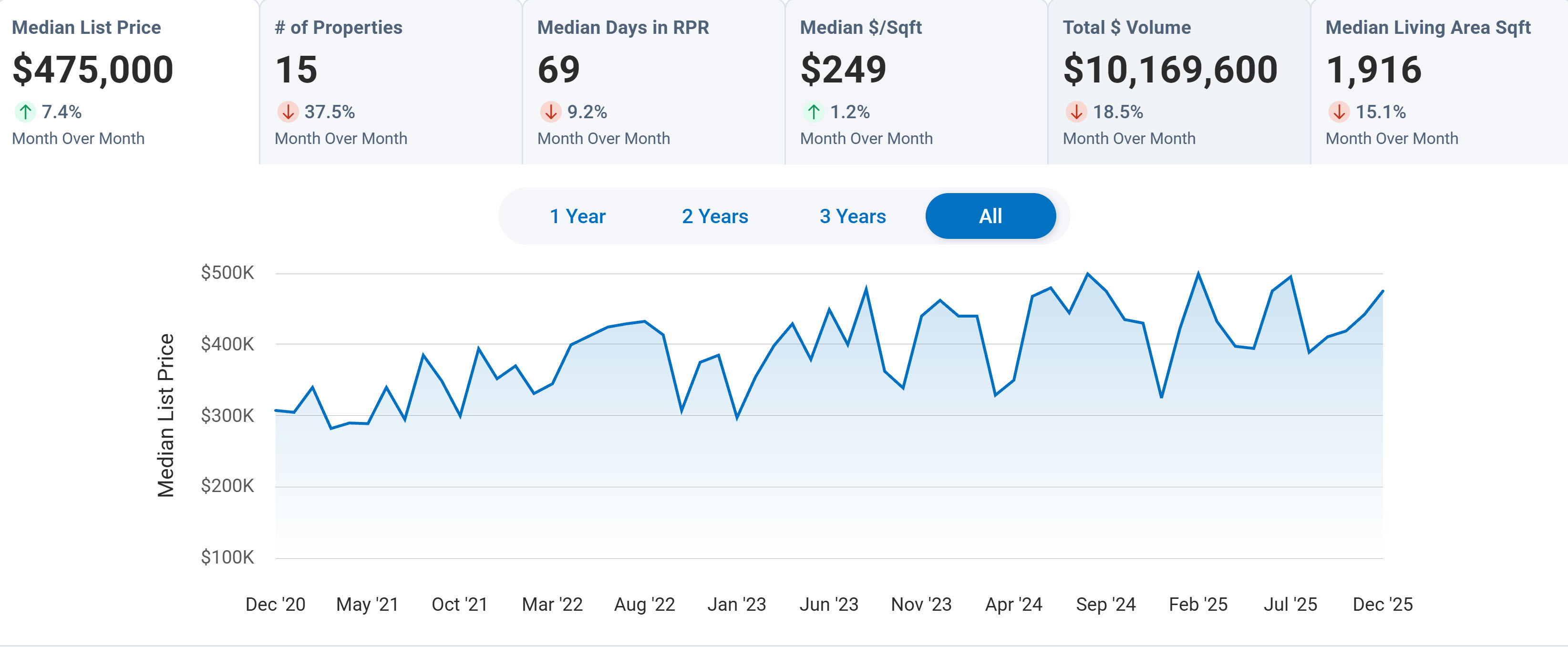This screenshot has width=1568, height=647.
Task: Click the green up arrow beside 7.4%
Action: pos(25,112)
